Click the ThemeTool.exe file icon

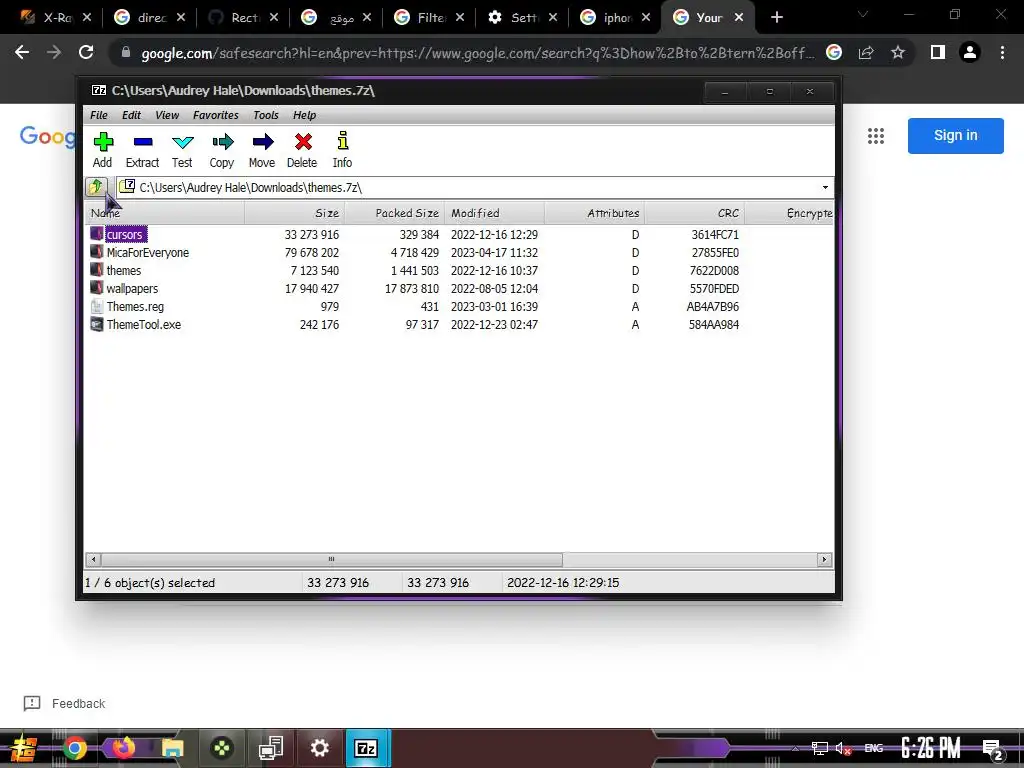(x=97, y=325)
